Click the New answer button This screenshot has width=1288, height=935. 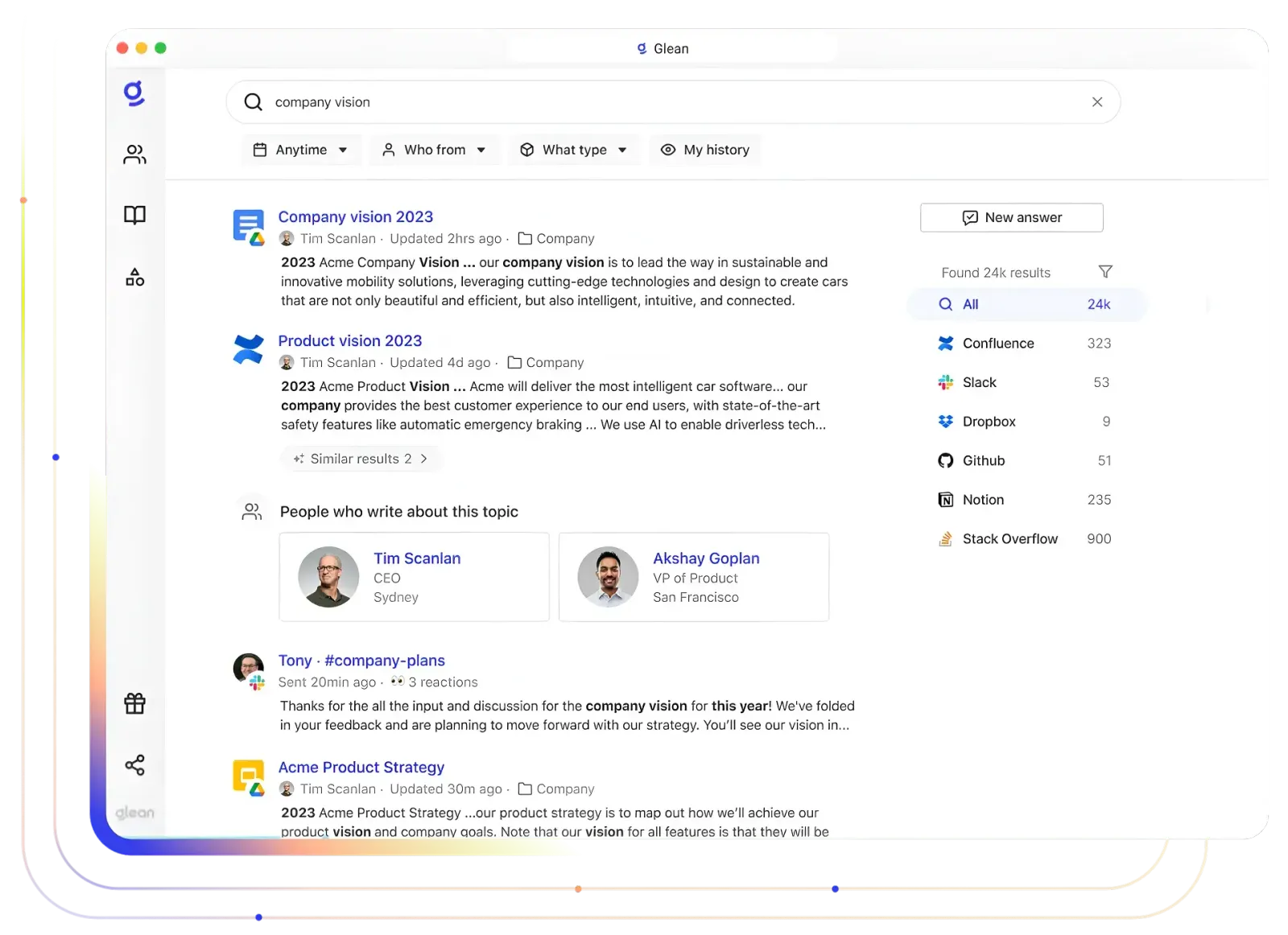pos(1011,217)
